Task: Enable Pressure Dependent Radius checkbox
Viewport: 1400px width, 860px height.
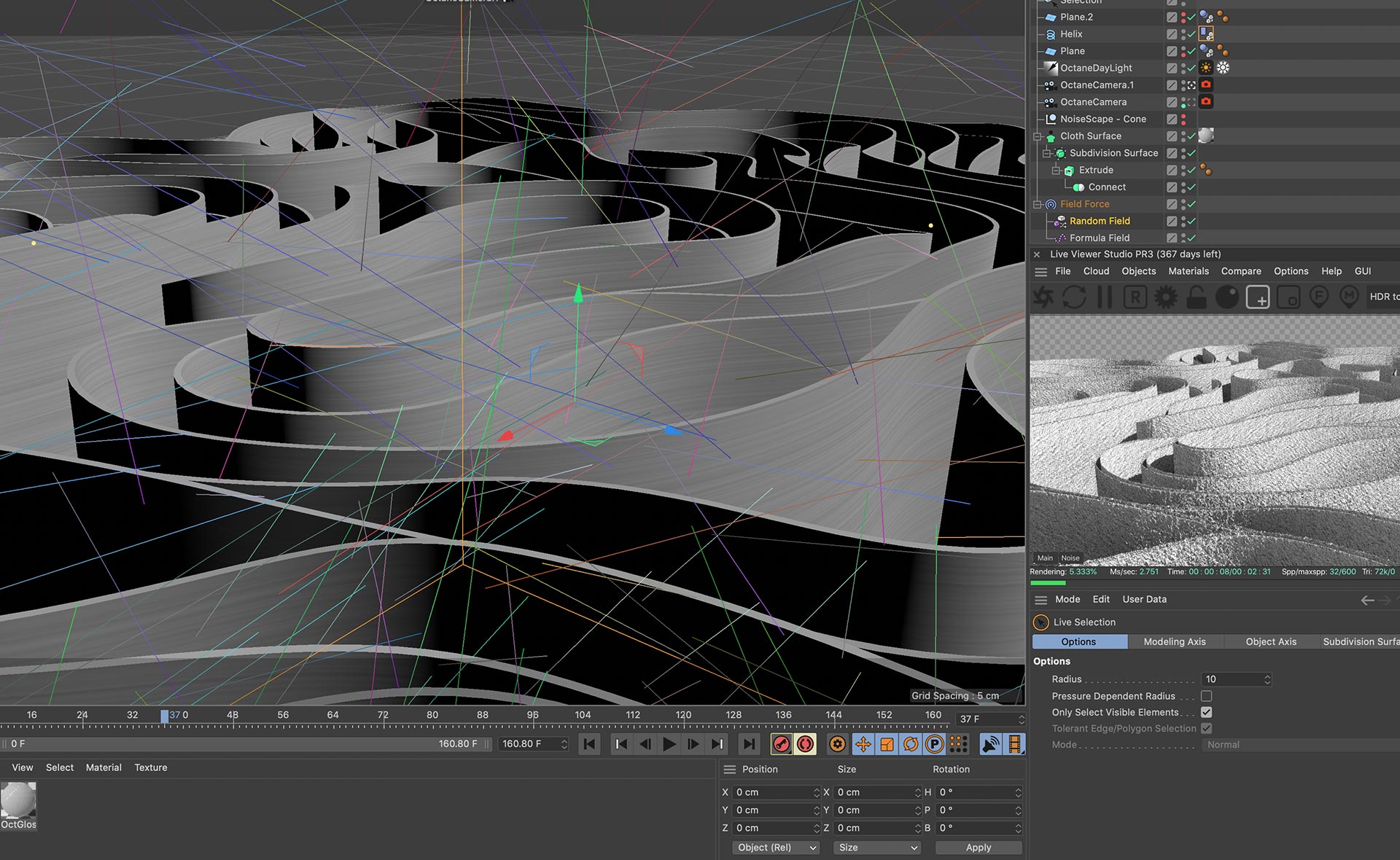Action: tap(1206, 696)
